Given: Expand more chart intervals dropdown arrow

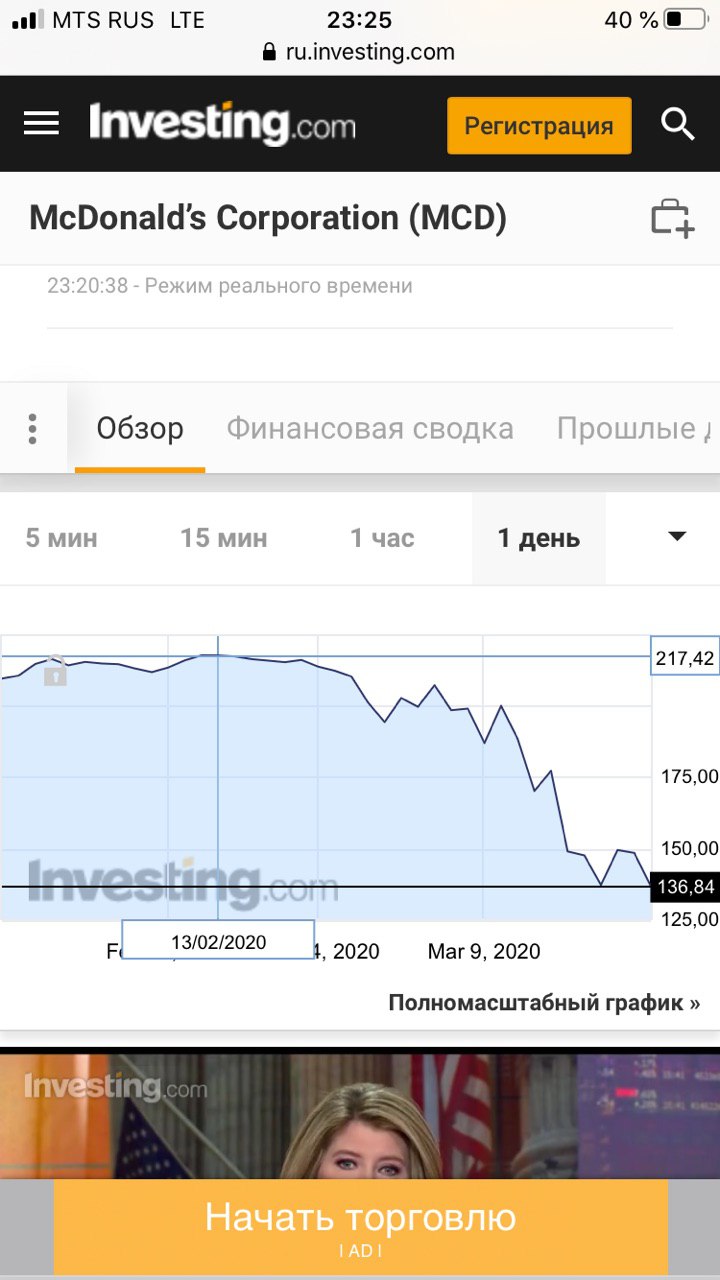Looking at the screenshot, I should (x=677, y=537).
